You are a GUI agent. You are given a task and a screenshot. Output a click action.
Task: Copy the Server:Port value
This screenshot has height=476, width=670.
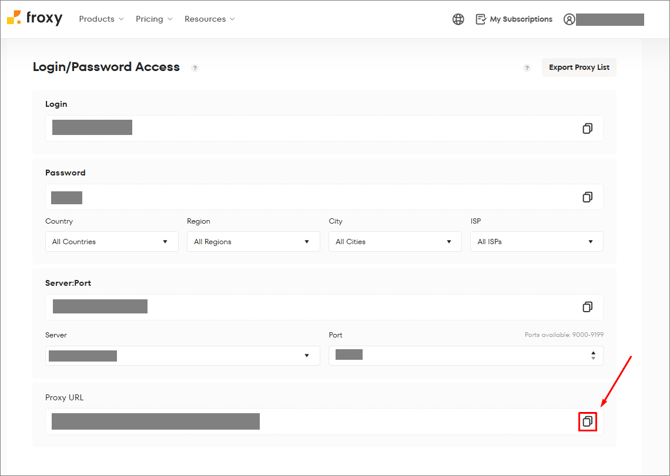click(x=587, y=306)
